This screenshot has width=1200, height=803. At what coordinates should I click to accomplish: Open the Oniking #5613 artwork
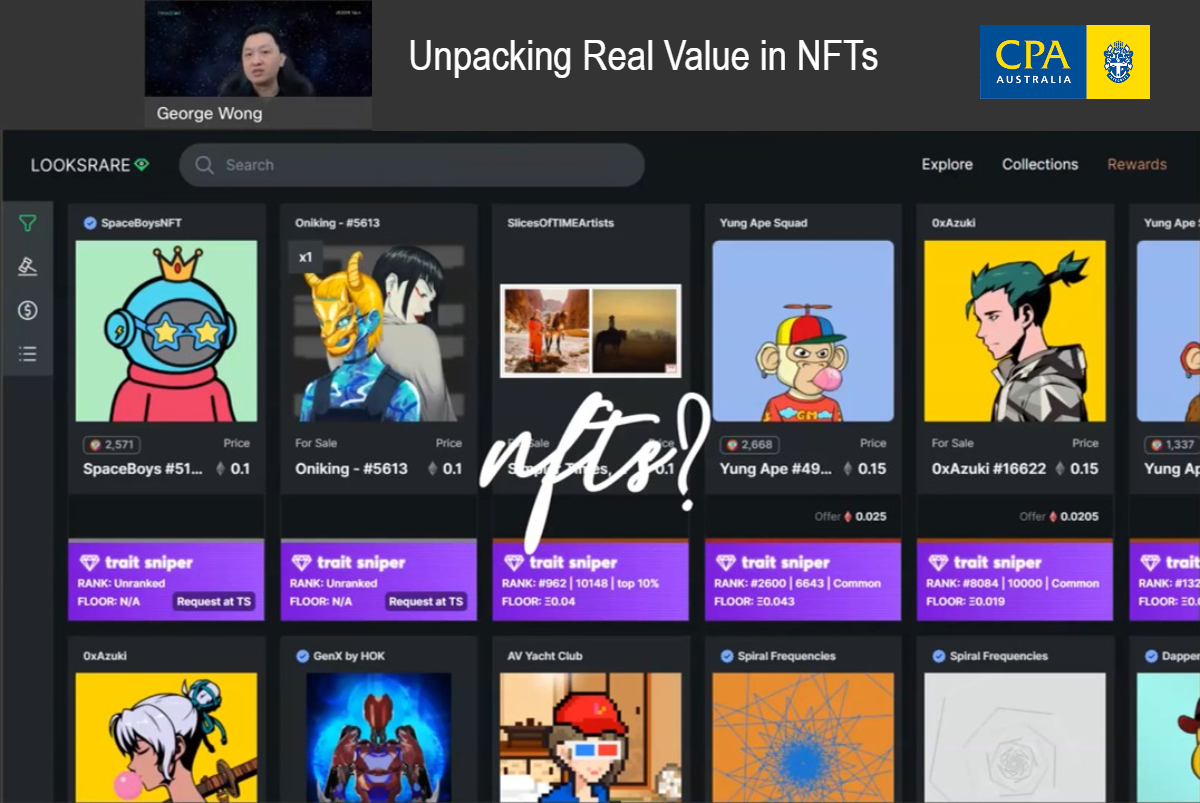pos(378,331)
